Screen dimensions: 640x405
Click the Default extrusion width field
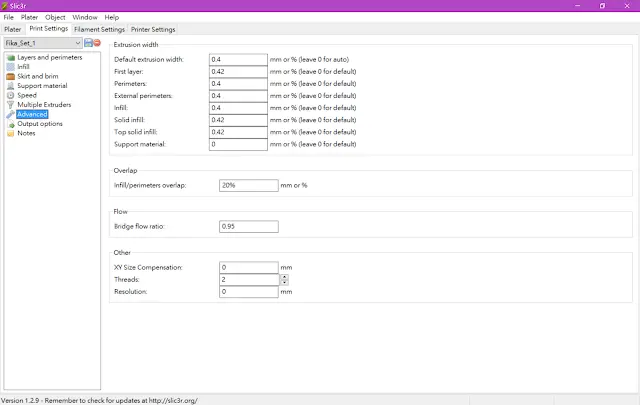[238, 60]
